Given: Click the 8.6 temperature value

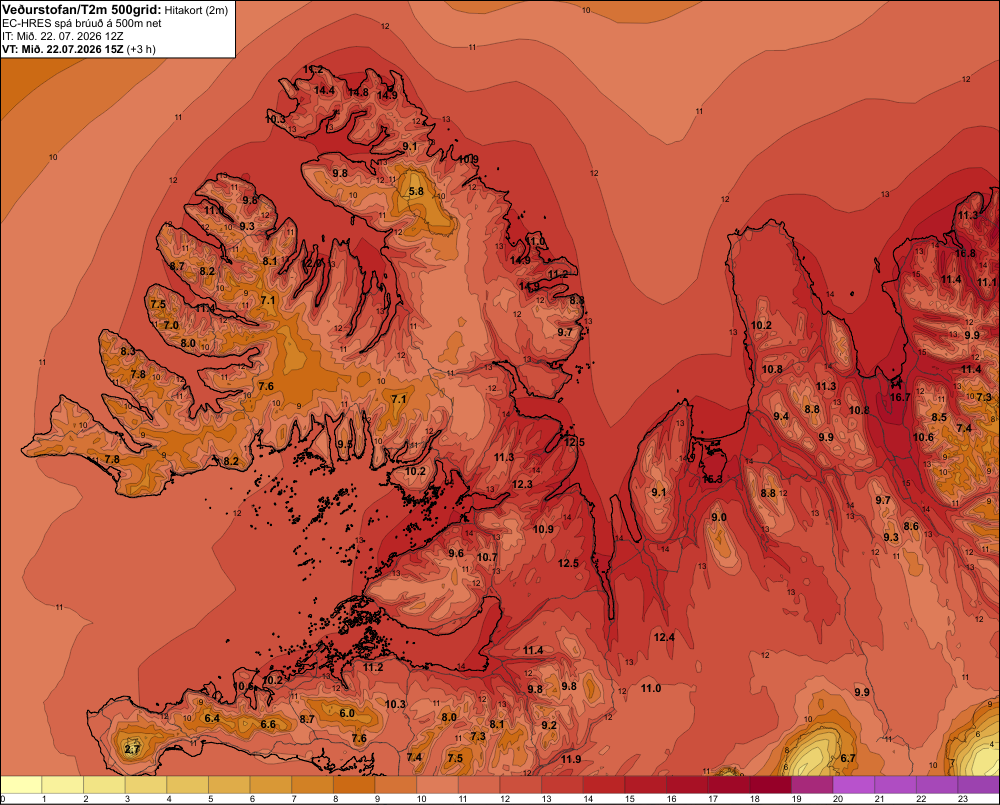Looking at the screenshot, I should [911, 526].
